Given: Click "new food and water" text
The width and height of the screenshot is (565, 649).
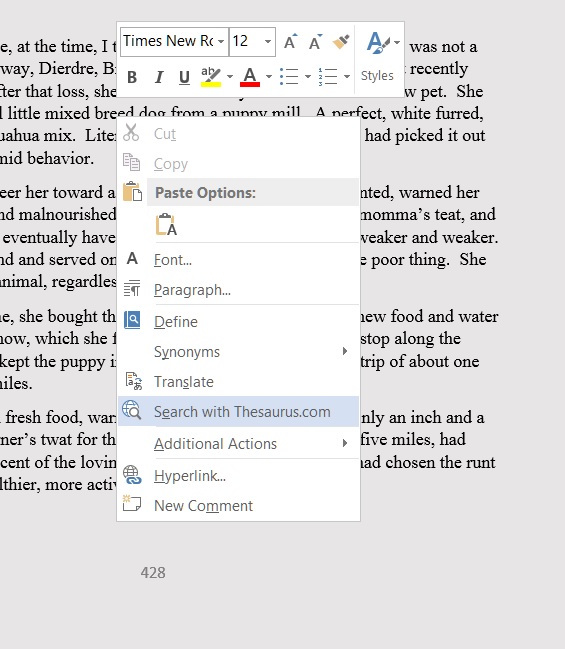Looking at the screenshot, I should 429,316.
